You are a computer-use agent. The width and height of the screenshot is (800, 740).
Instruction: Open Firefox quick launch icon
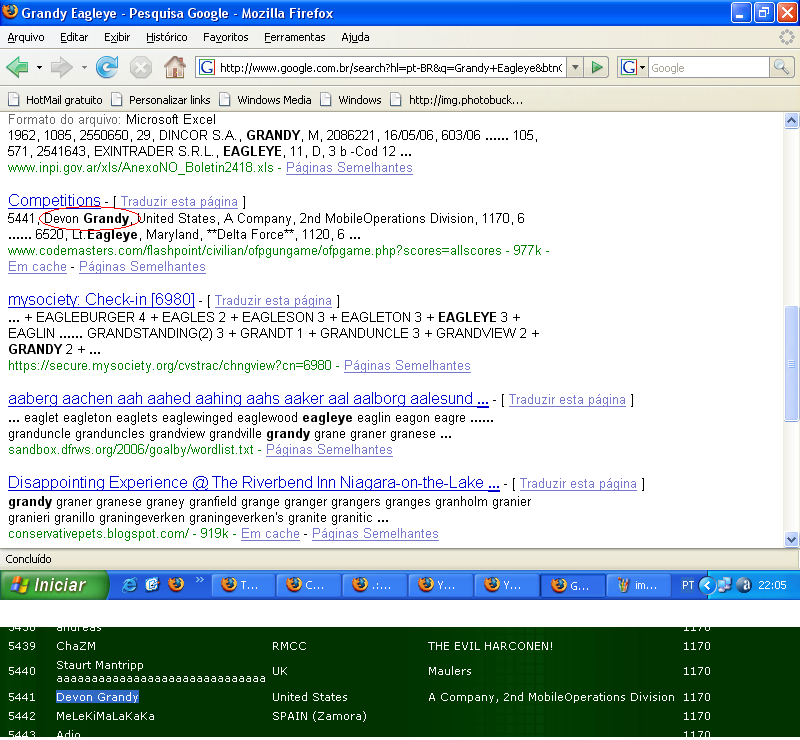coord(176,584)
